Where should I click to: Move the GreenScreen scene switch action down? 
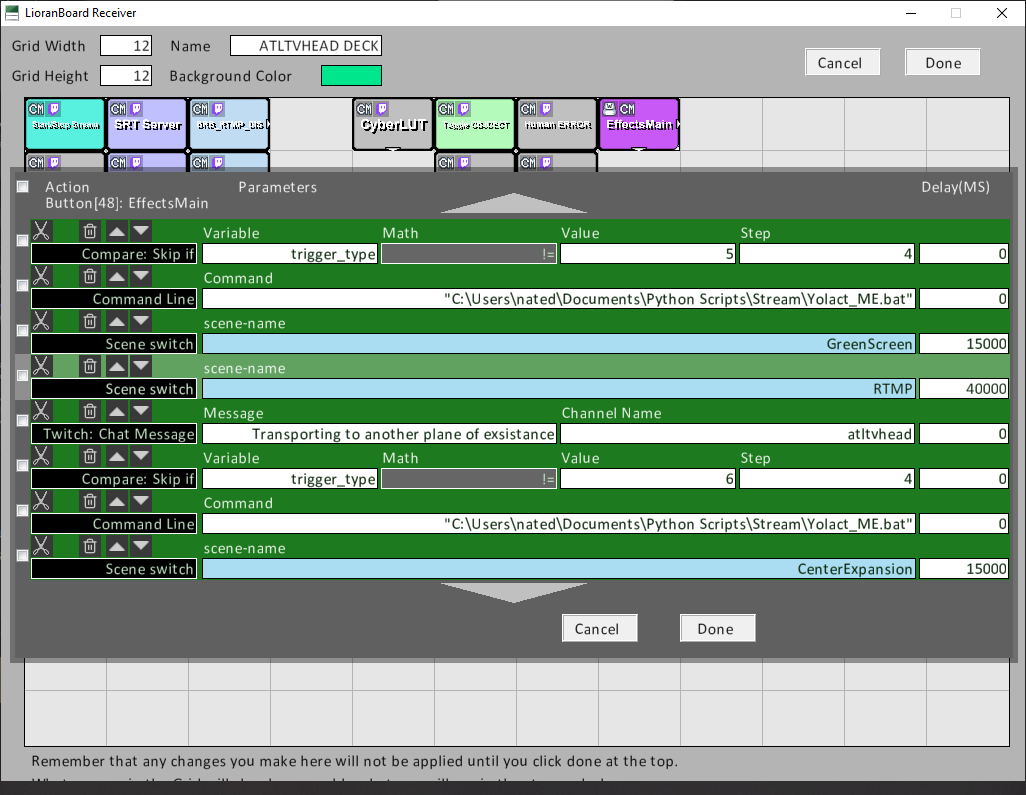(x=141, y=321)
